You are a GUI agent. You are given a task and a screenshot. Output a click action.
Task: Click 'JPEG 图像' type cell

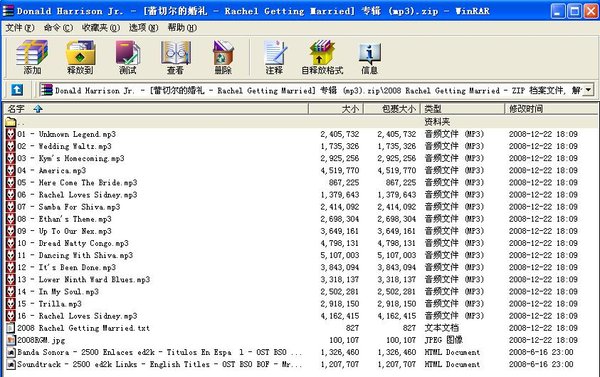443,340
